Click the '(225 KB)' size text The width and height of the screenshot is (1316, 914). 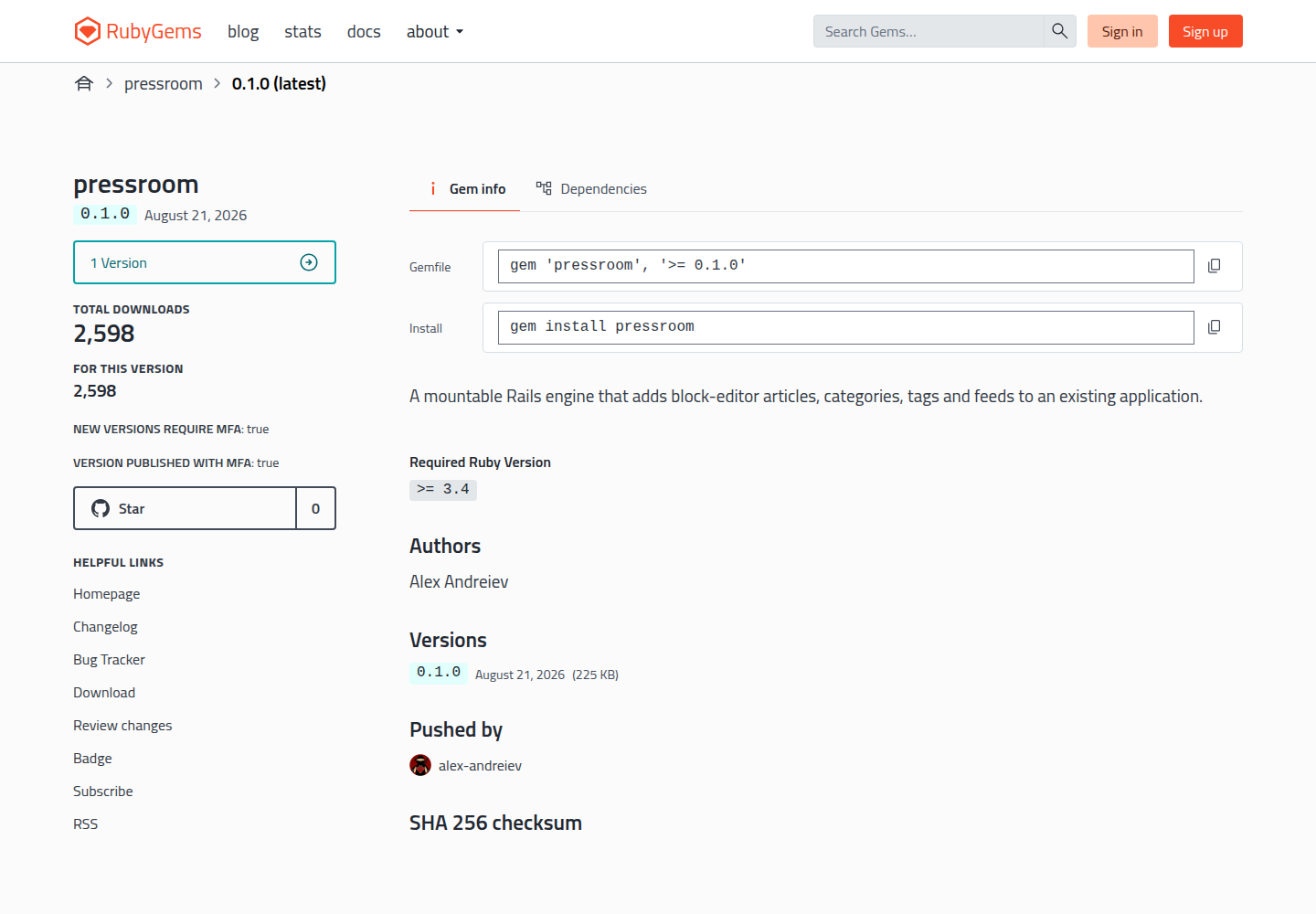[595, 675]
